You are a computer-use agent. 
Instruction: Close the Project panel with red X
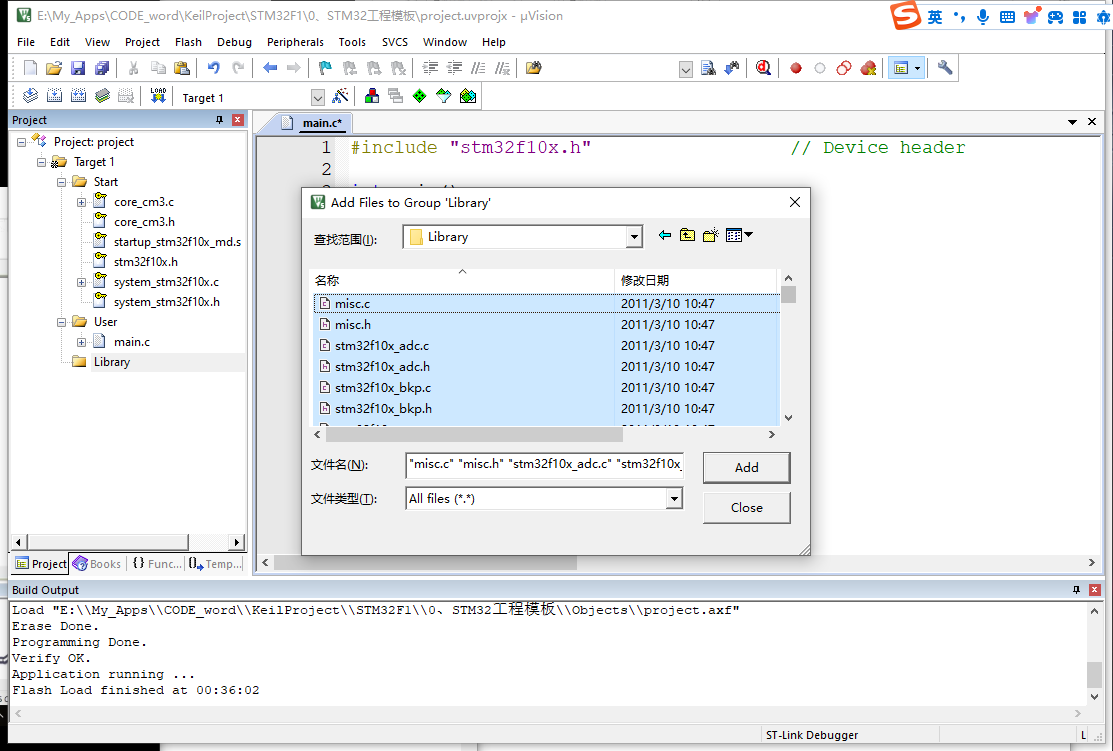click(x=238, y=120)
